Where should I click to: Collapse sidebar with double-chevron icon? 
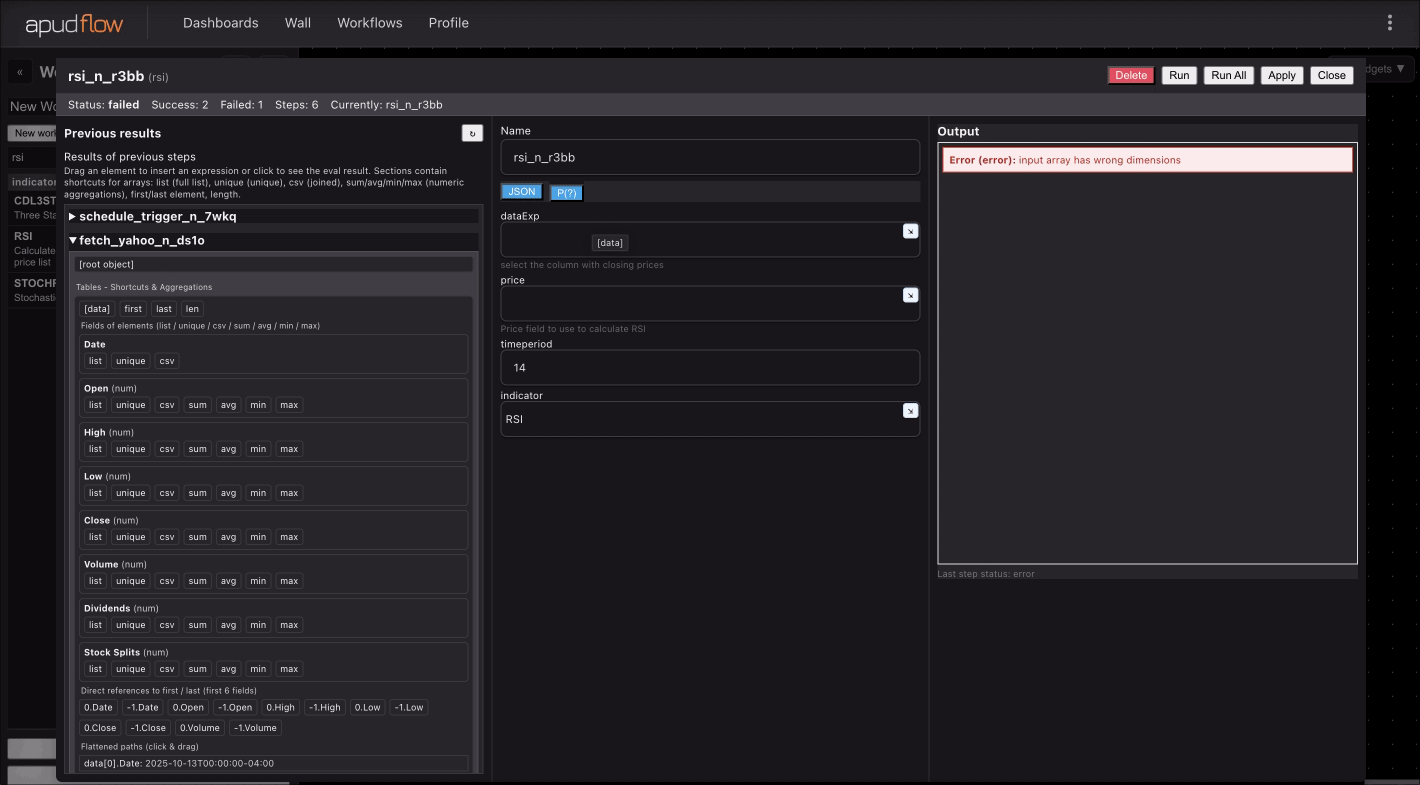[20, 73]
